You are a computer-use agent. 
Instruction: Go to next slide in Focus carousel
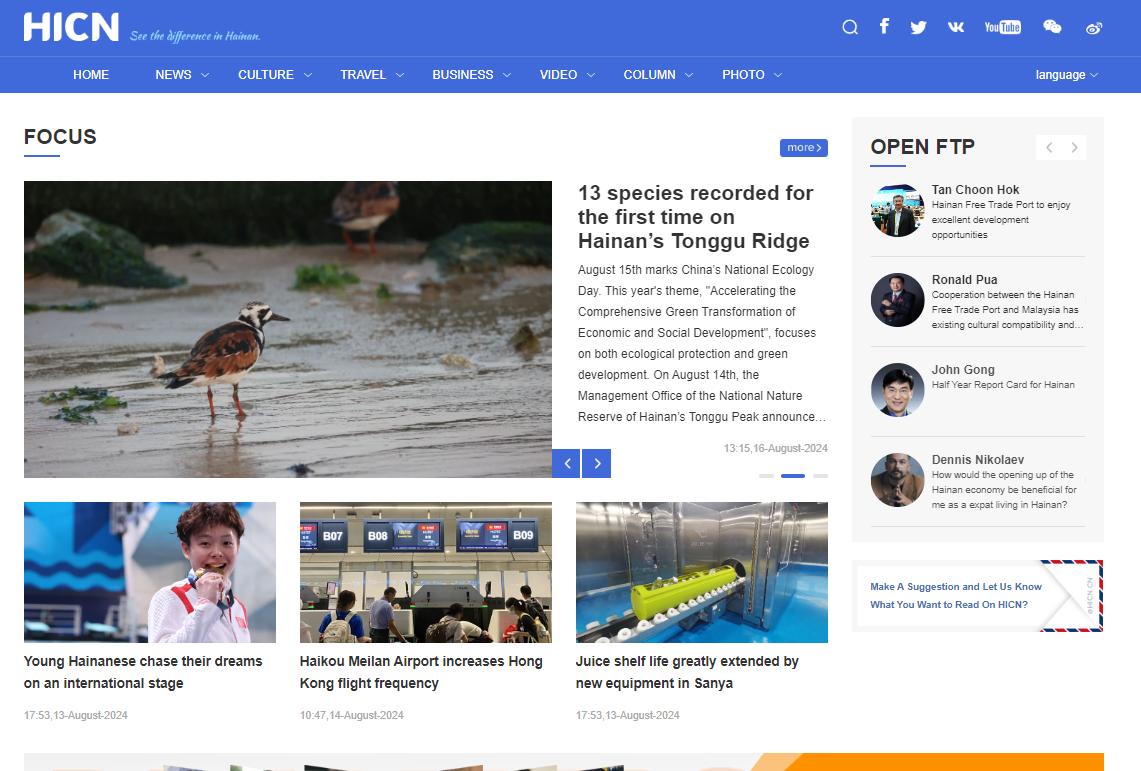[597, 463]
